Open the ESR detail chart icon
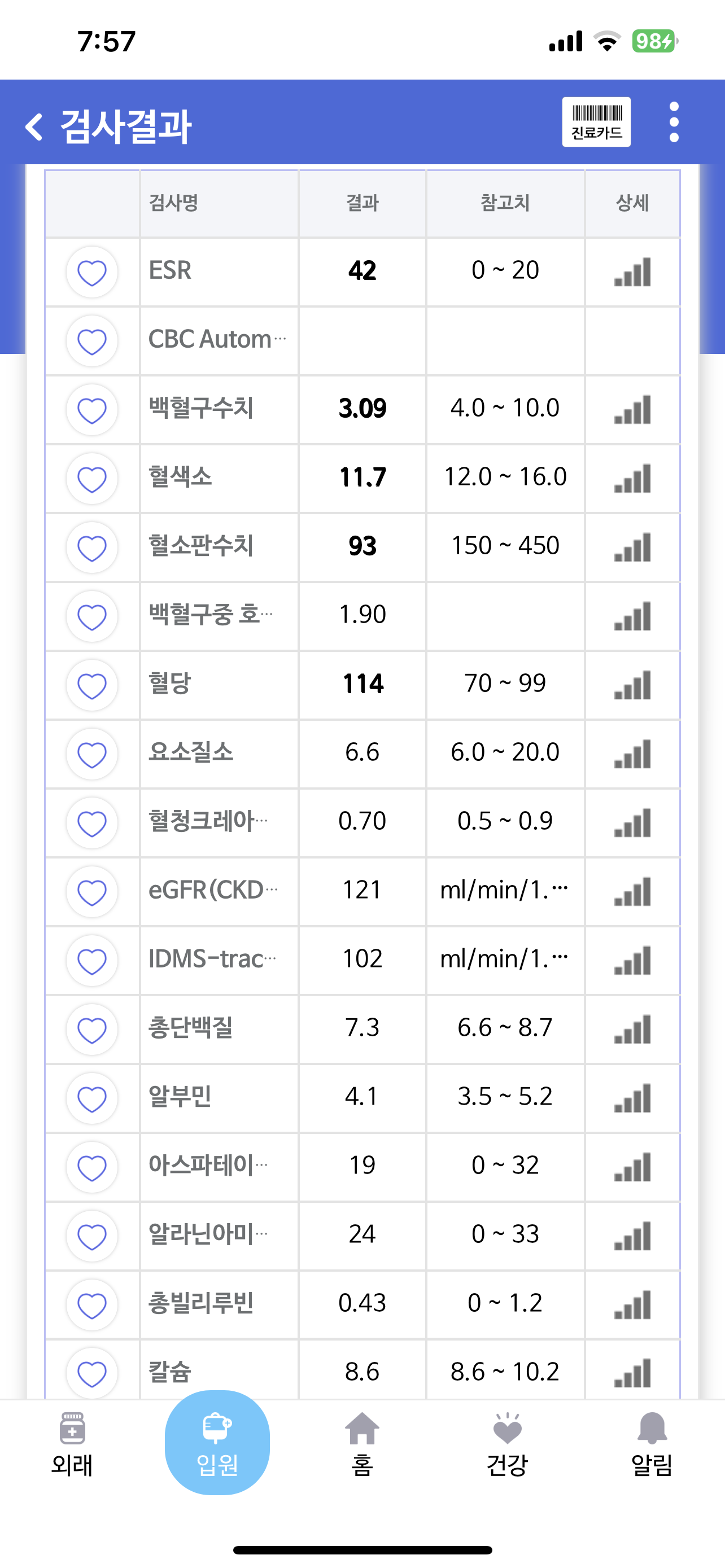 [x=632, y=271]
